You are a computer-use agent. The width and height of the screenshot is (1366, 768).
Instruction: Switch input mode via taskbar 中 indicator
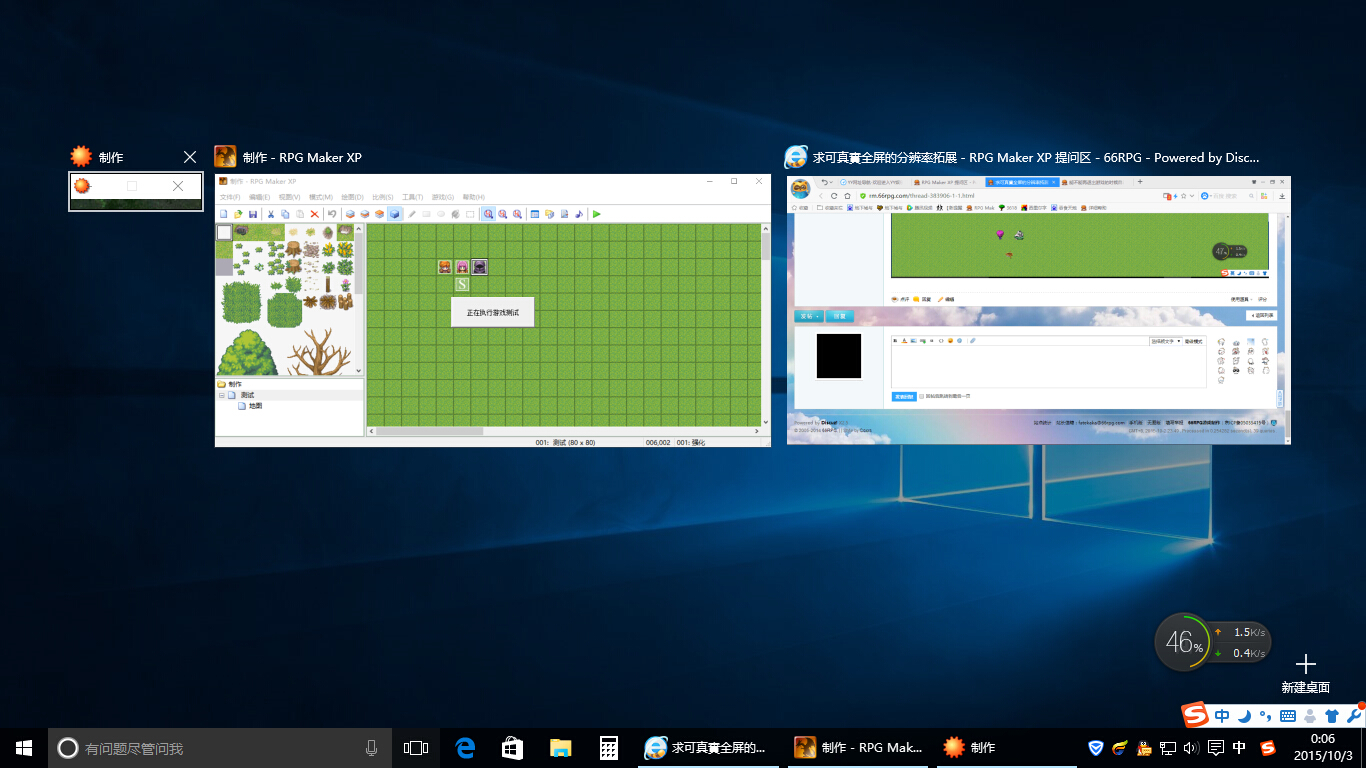[1240, 747]
